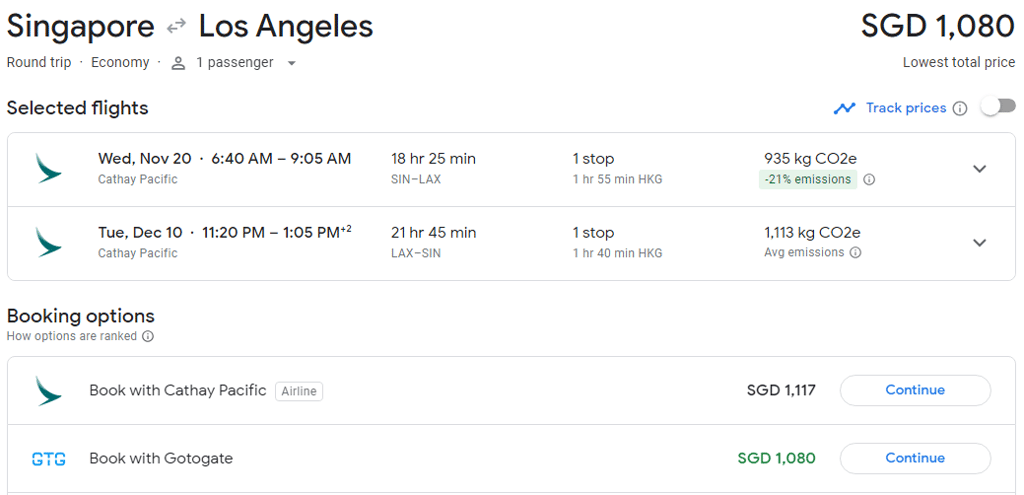
Task: Continue booking with Gotogate
Action: tap(915, 458)
